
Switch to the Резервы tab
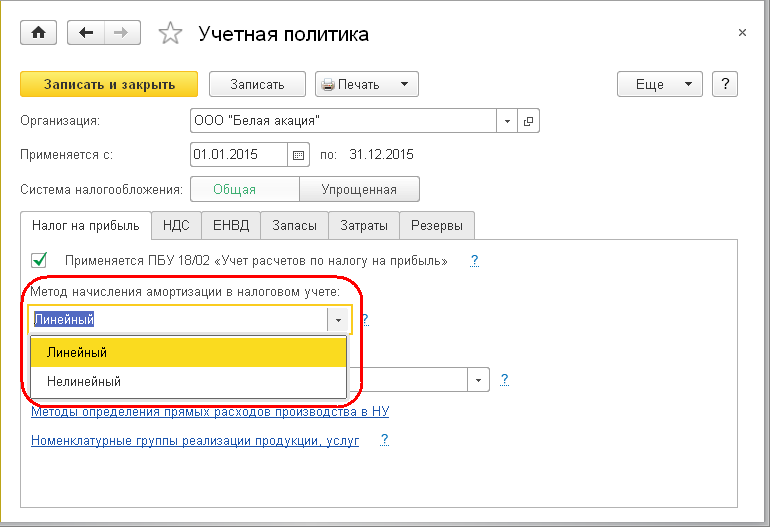click(437, 225)
